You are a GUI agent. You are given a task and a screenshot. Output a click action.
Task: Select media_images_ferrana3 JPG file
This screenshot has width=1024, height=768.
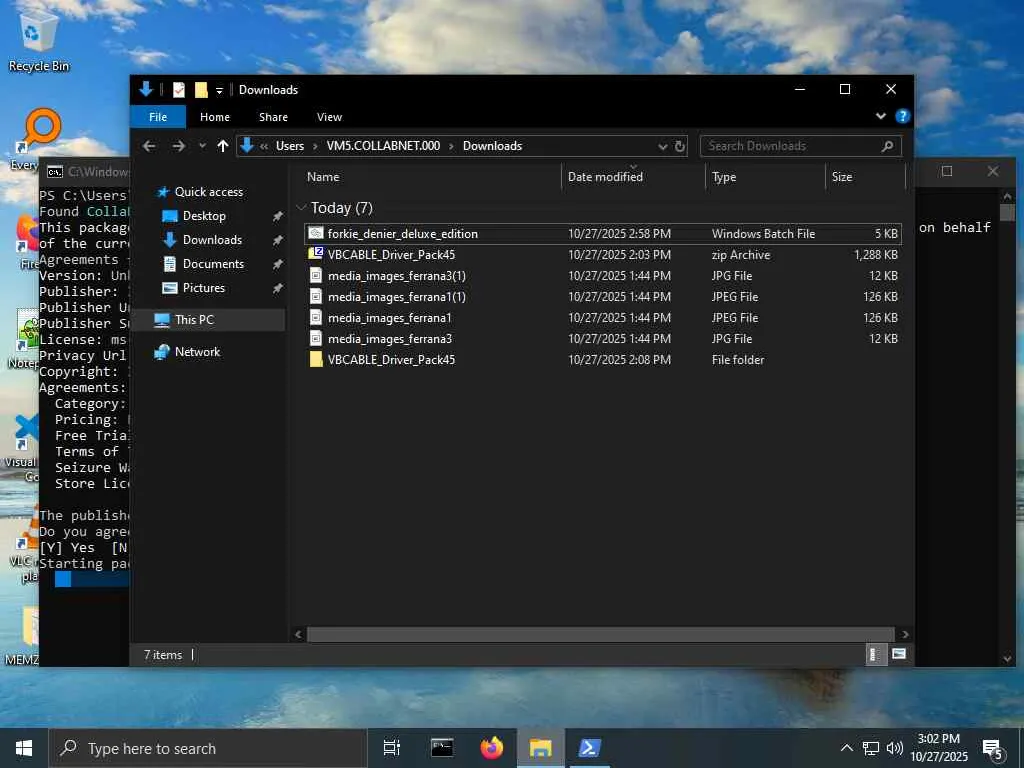(x=602, y=338)
